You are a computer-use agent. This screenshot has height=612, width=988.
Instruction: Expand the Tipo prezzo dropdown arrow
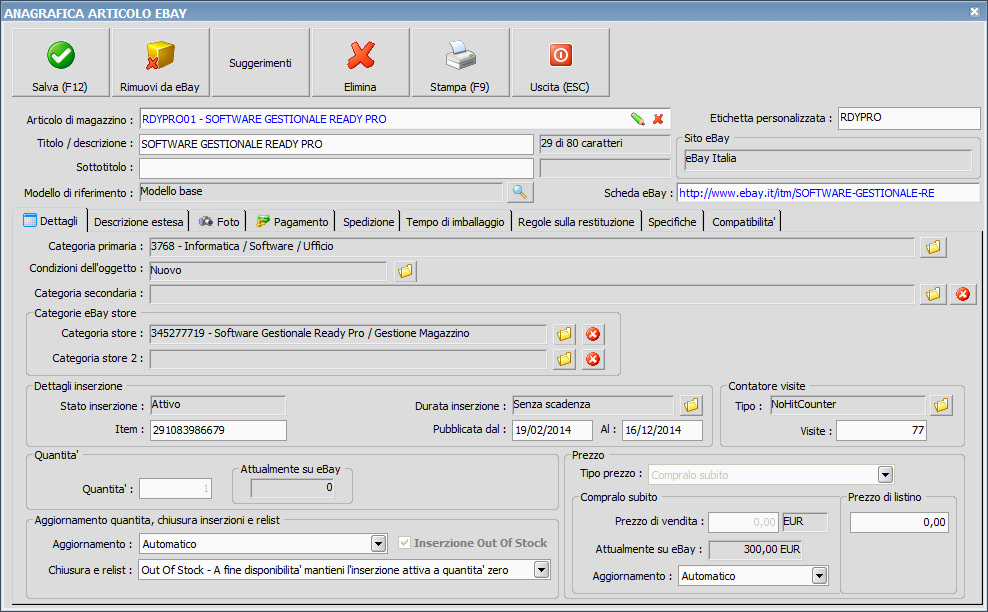click(x=885, y=475)
